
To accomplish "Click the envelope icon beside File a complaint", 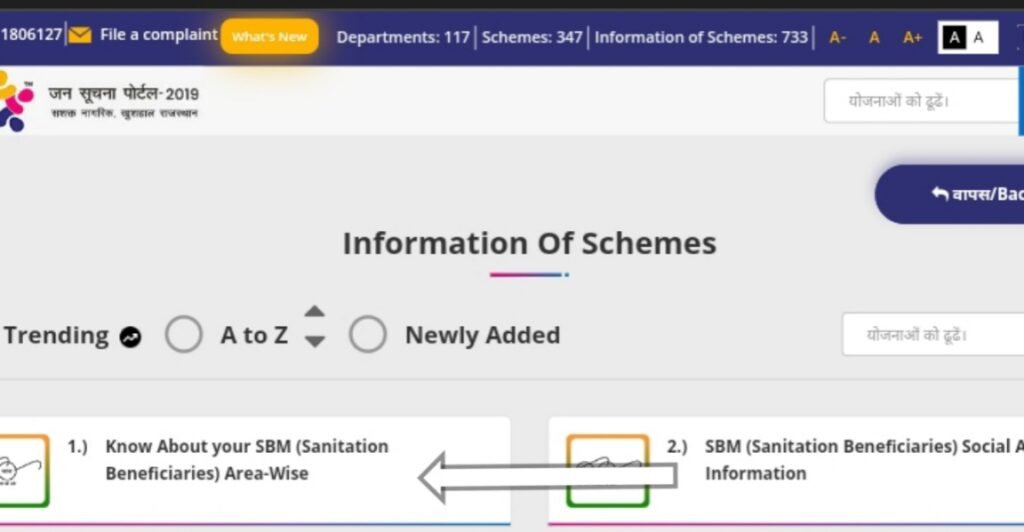I will click(x=80, y=35).
